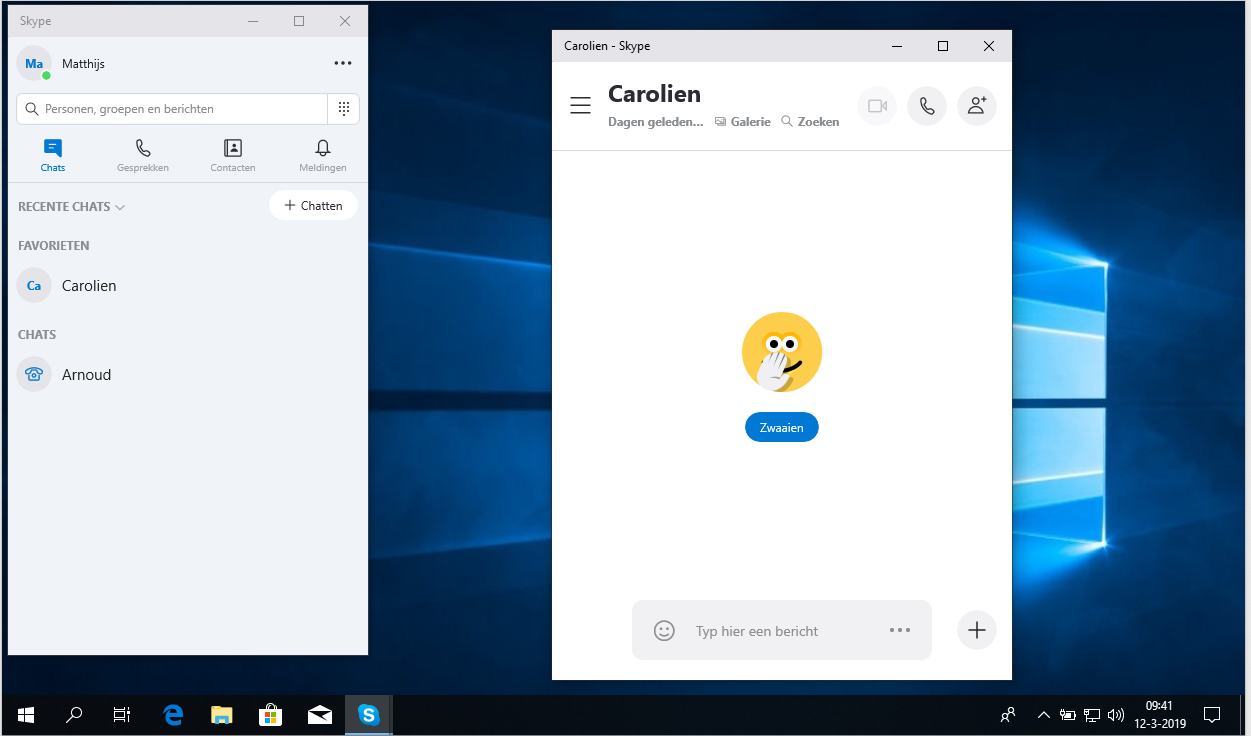Open the hamburger menu in chat window

pos(580,106)
